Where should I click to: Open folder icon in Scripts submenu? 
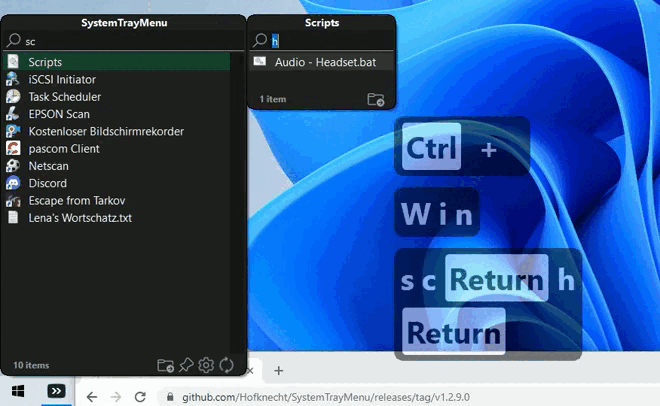tap(376, 99)
